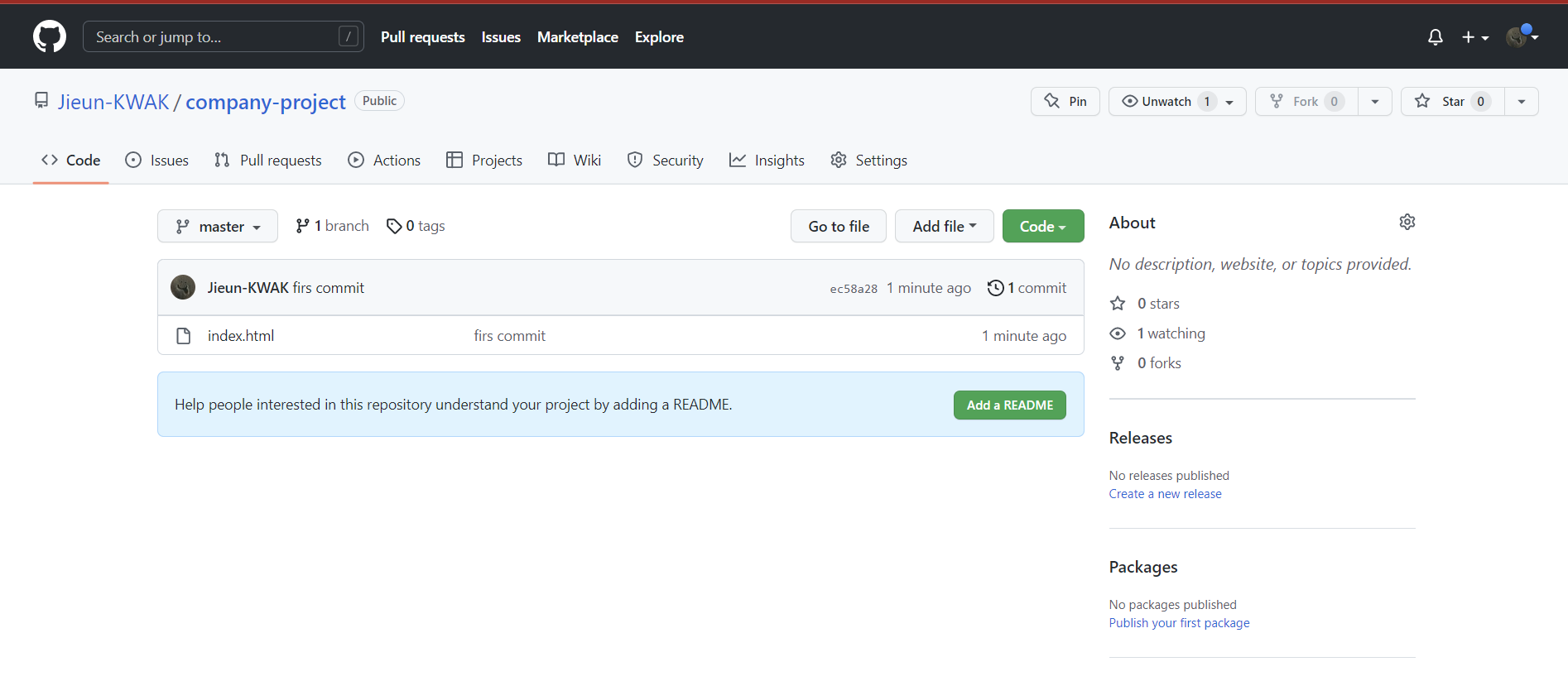Click Create a new release
The width and height of the screenshot is (1568, 681).
tap(1166, 494)
